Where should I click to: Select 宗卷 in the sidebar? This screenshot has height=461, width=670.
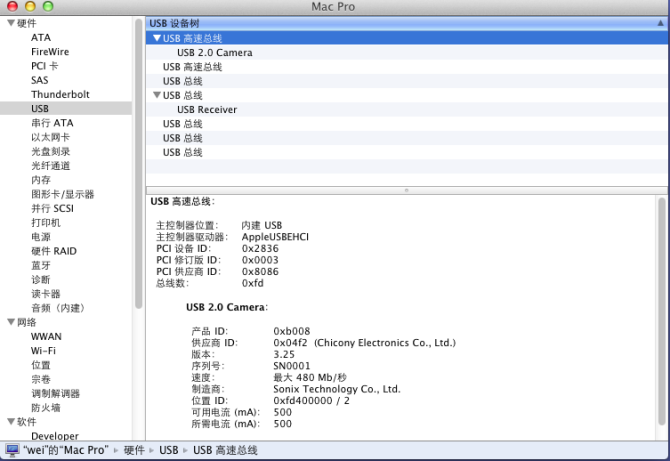pos(41,379)
